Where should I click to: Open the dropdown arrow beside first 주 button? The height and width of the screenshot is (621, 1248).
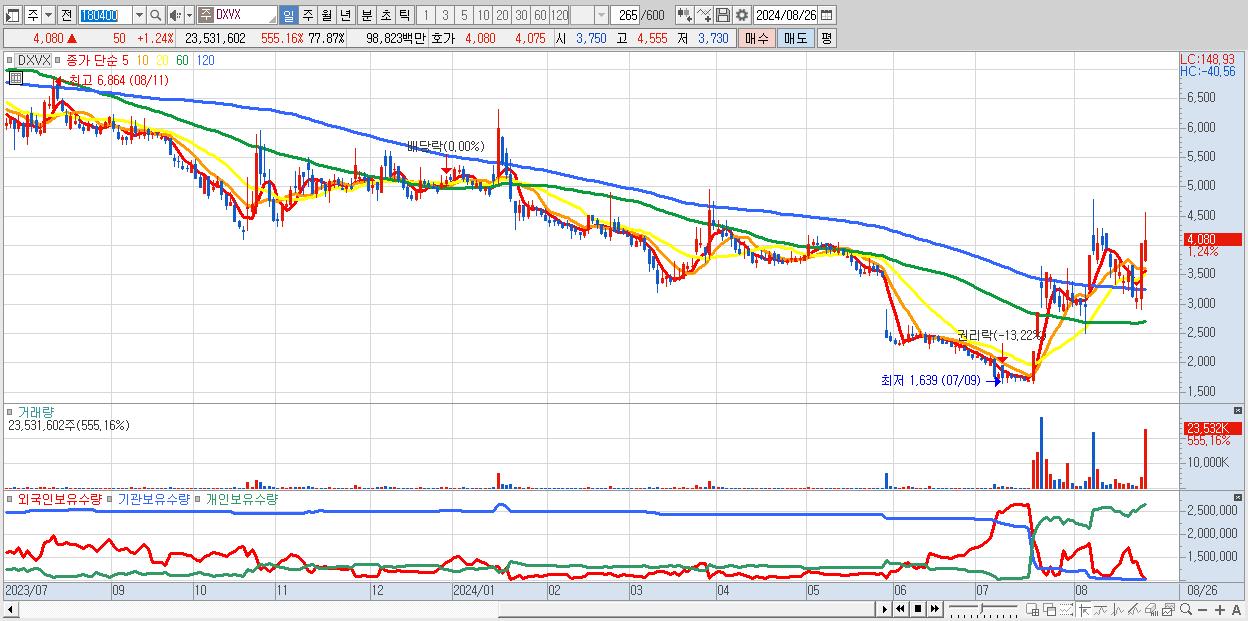pyautogui.click(x=48, y=15)
